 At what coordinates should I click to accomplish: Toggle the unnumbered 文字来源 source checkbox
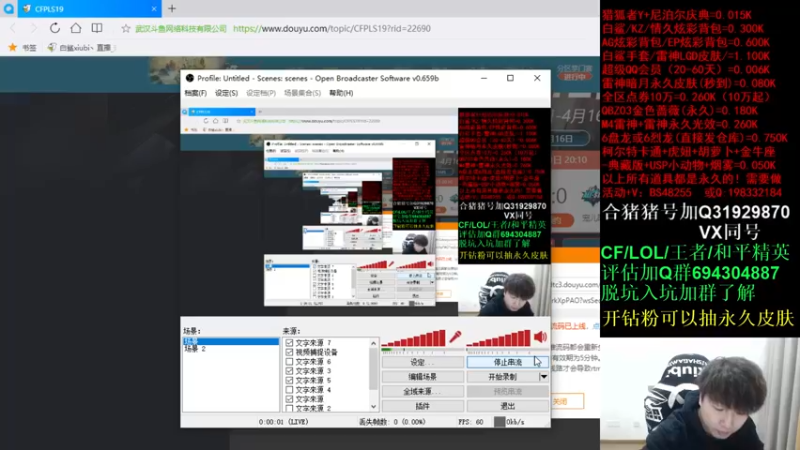coord(289,399)
